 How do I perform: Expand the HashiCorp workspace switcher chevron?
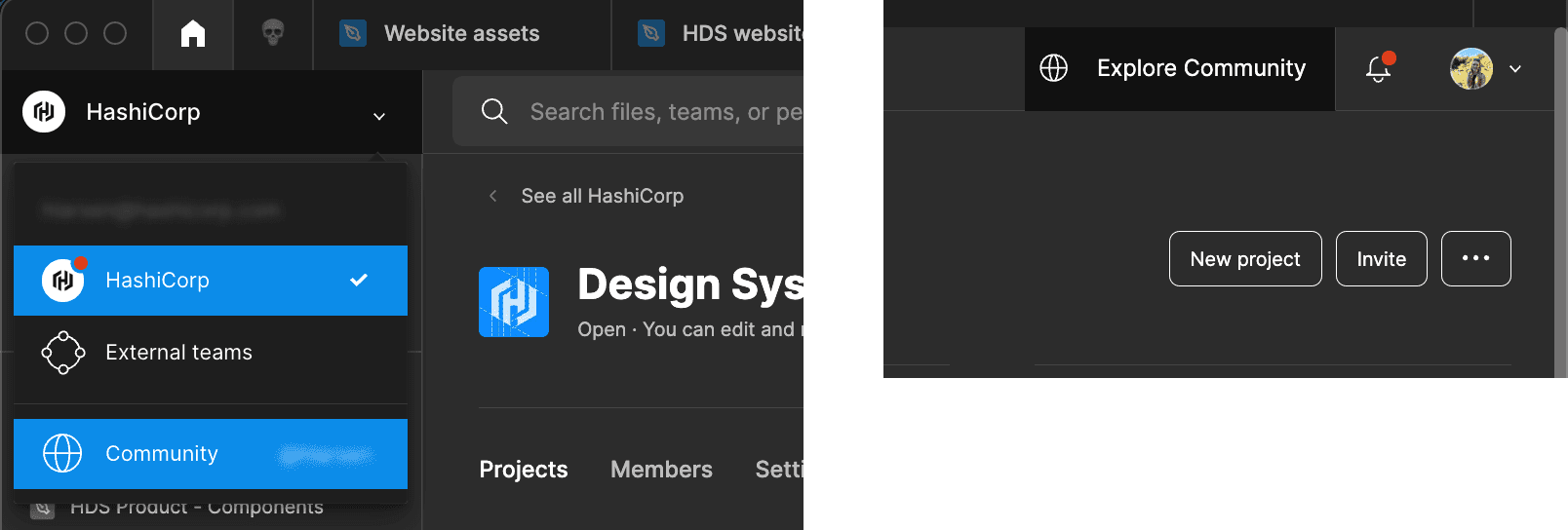point(379,116)
